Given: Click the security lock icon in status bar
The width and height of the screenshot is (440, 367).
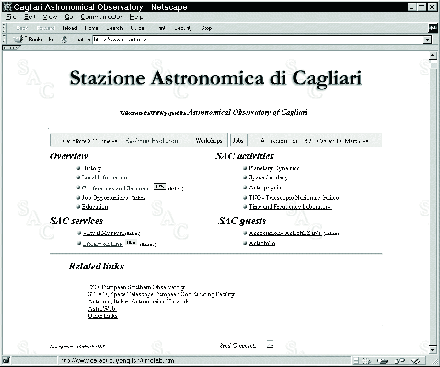Looking at the screenshot, I should (6, 360).
